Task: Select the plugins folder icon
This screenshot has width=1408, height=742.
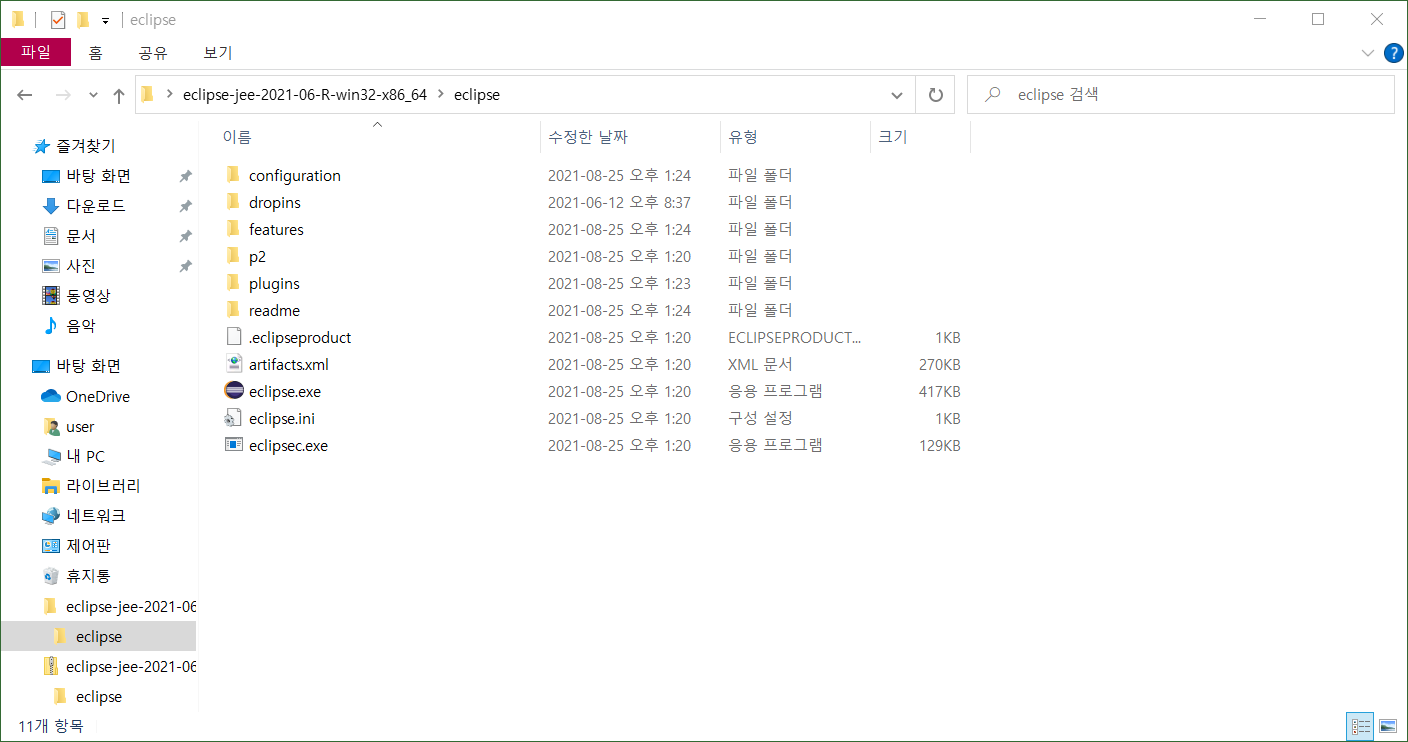Action: pyautogui.click(x=233, y=283)
